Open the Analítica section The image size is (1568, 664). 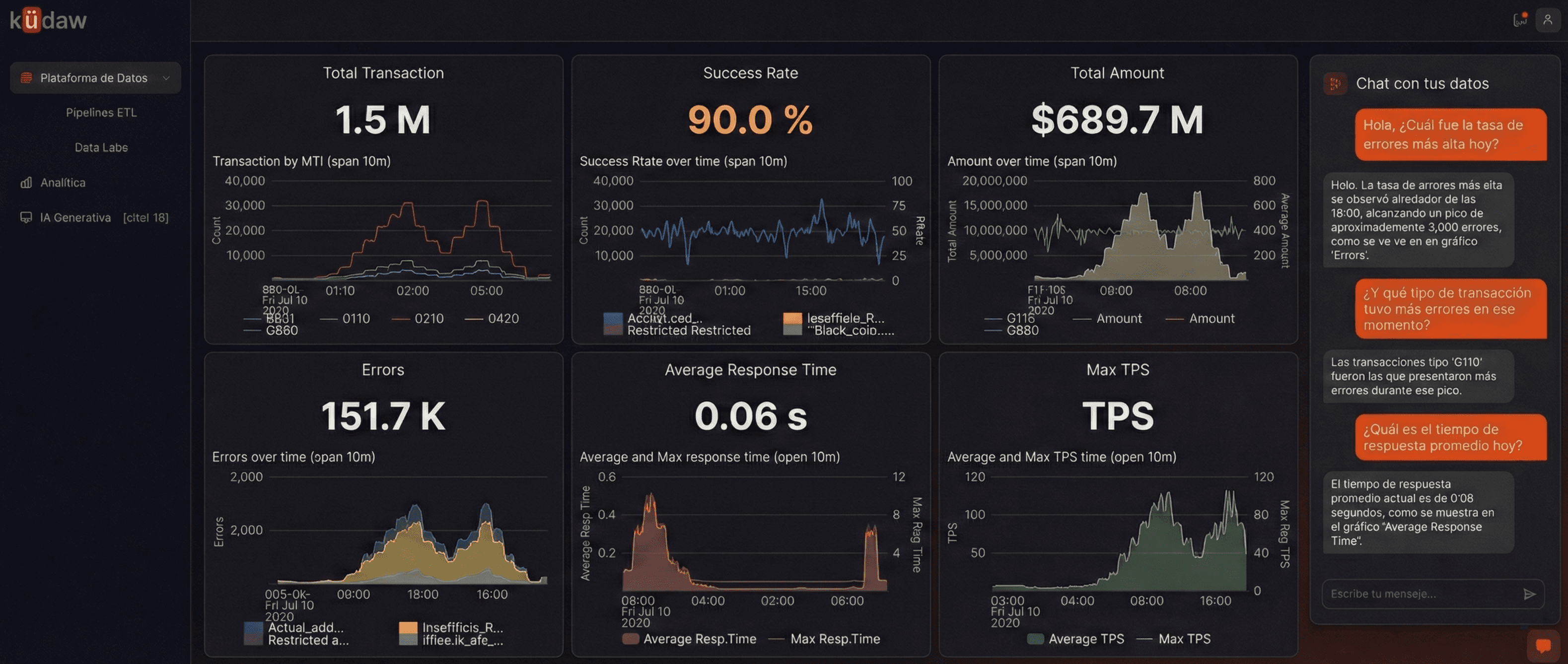pos(63,182)
